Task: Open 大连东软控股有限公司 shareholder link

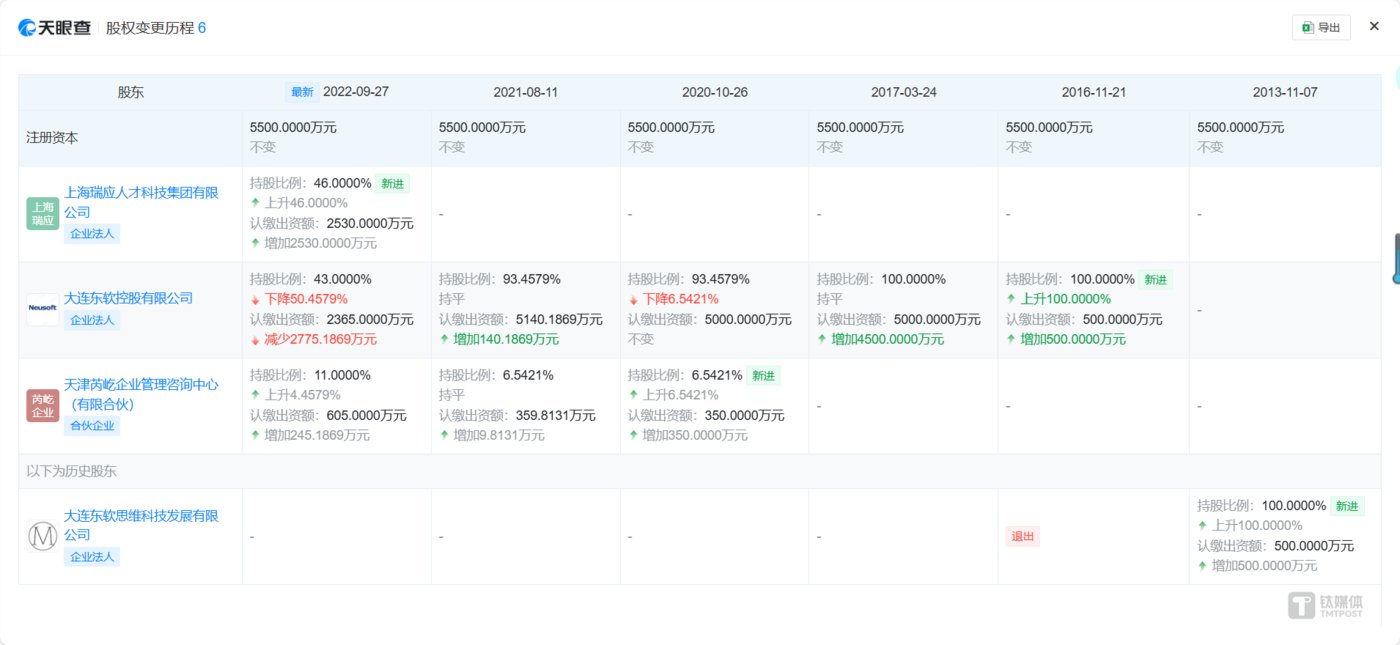Action: click(128, 298)
